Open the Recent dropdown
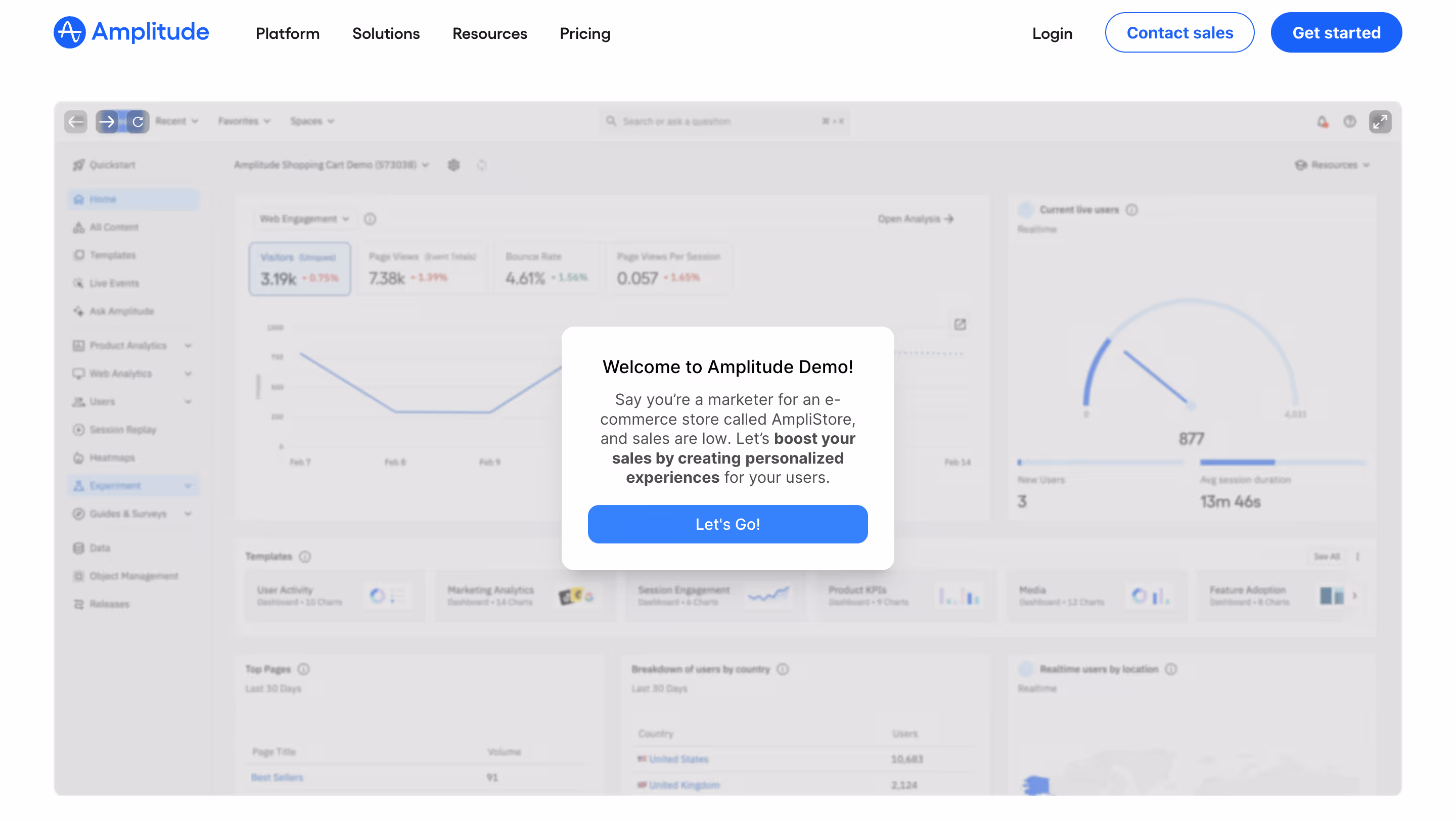The height and width of the screenshot is (821, 1456). 176,121
